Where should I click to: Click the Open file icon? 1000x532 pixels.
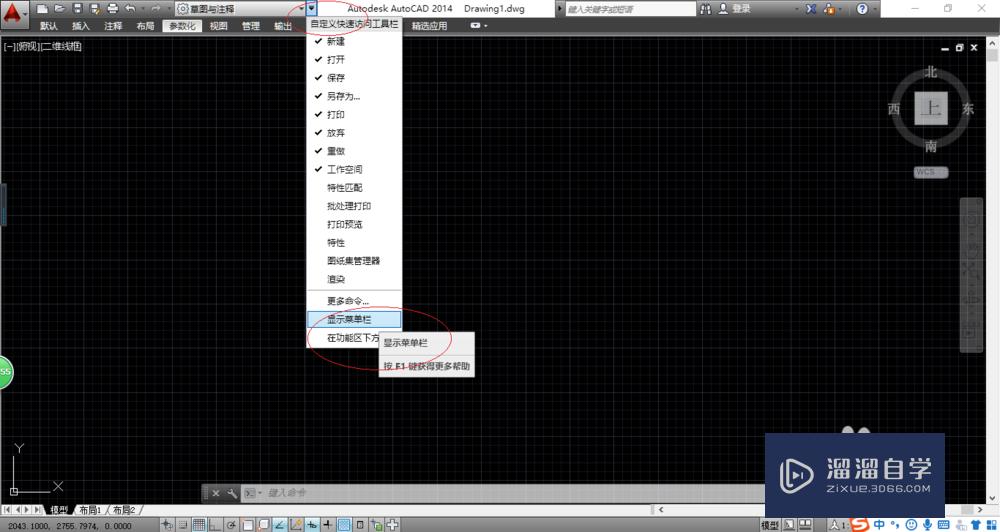tap(59, 9)
